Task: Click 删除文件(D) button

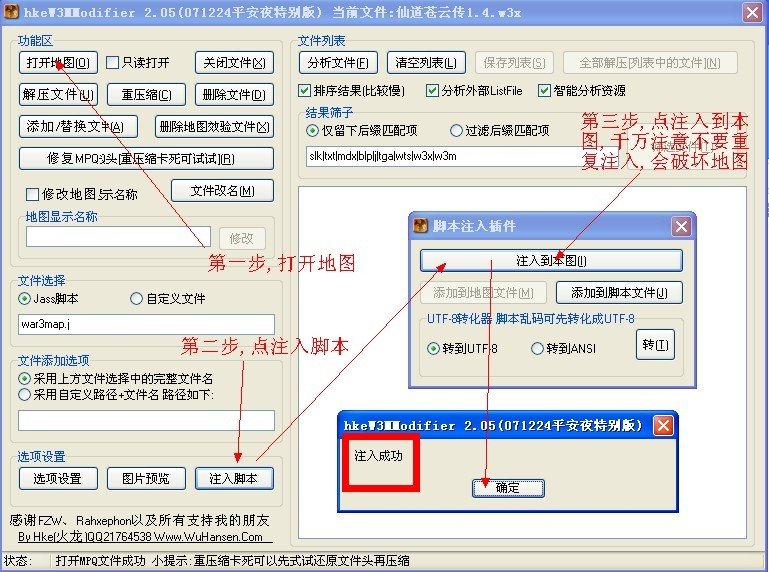Action: click(234, 94)
